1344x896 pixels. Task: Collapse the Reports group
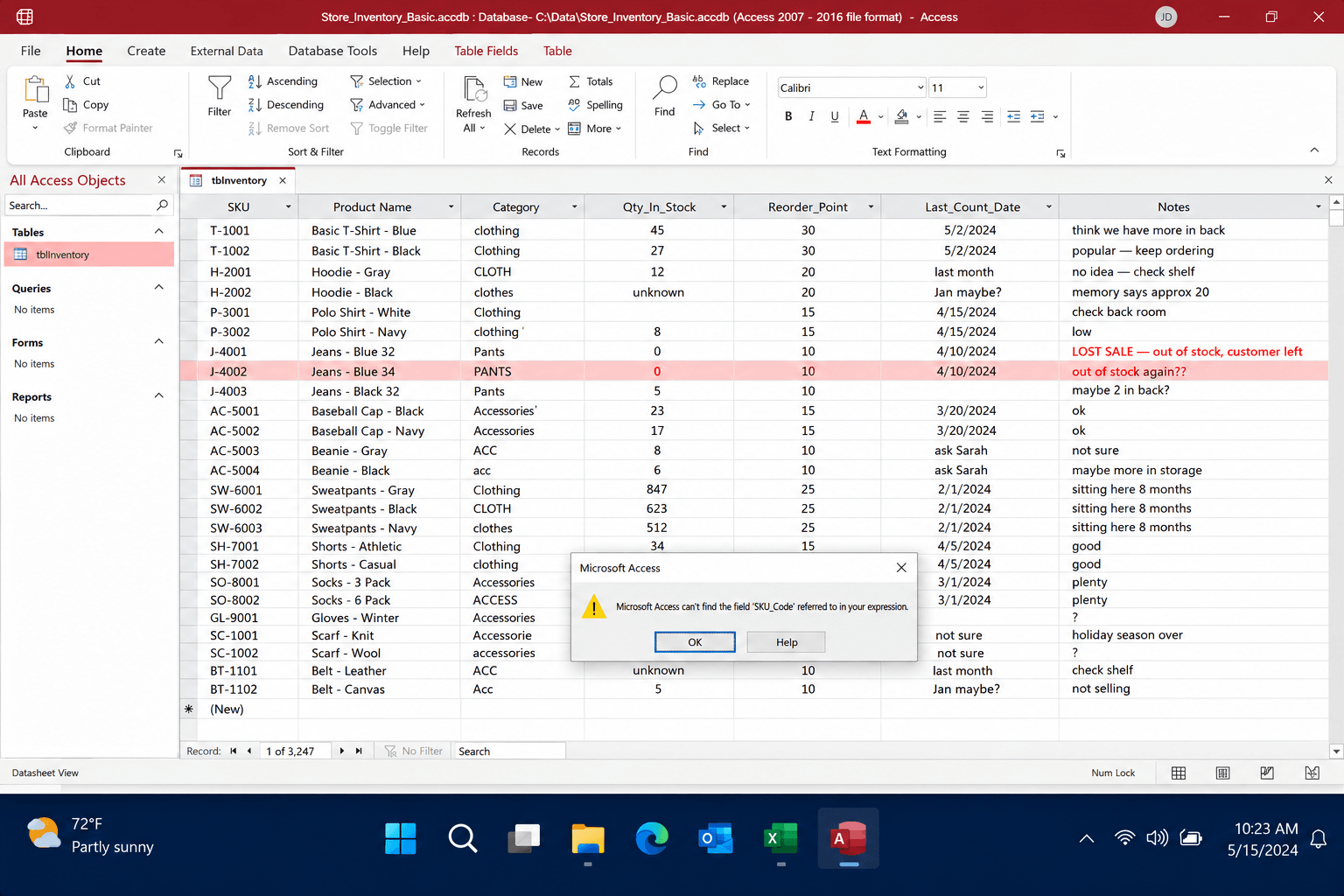click(x=159, y=396)
